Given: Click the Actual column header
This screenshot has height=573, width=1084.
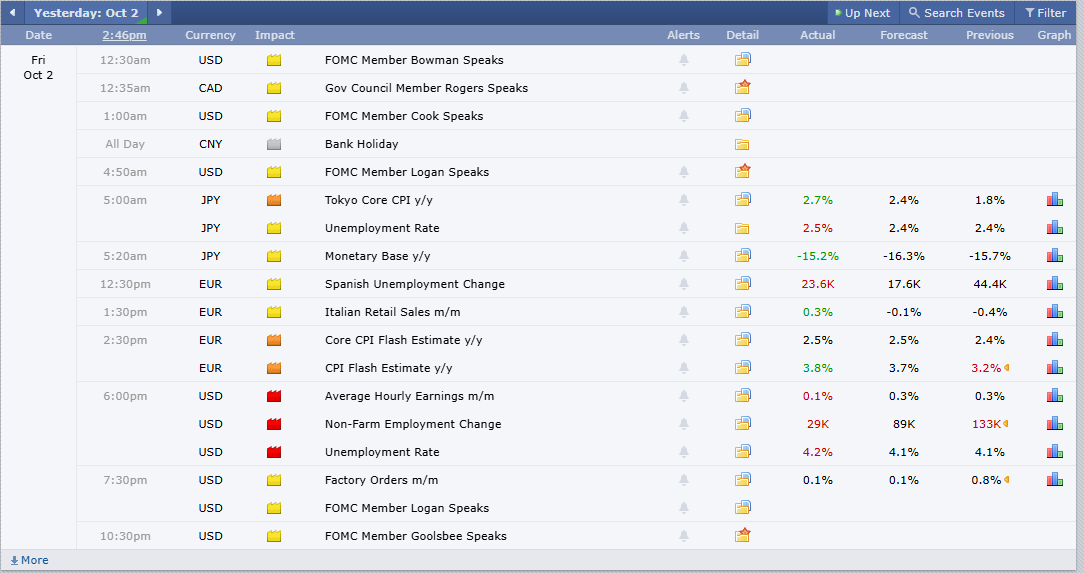Looking at the screenshot, I should (x=817, y=35).
